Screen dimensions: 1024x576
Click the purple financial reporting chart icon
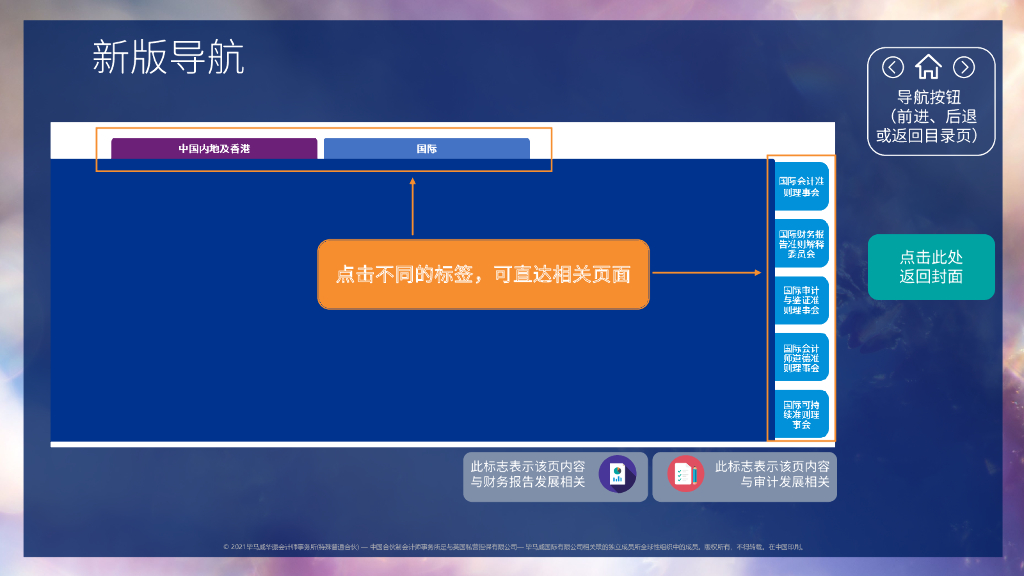pos(617,474)
